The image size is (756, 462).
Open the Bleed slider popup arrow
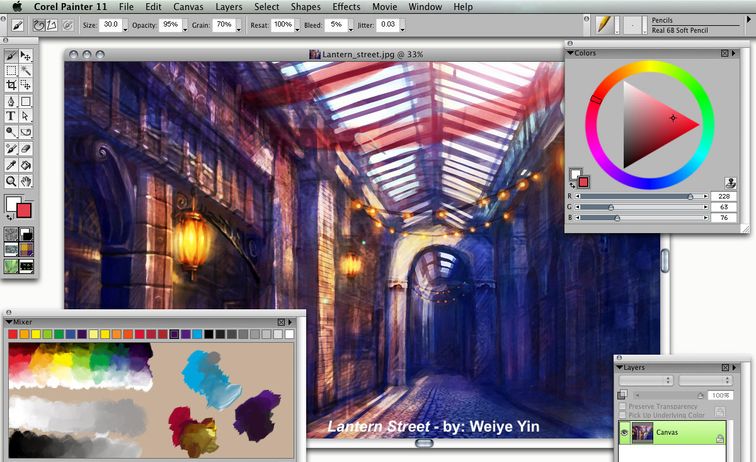pyautogui.click(x=350, y=28)
